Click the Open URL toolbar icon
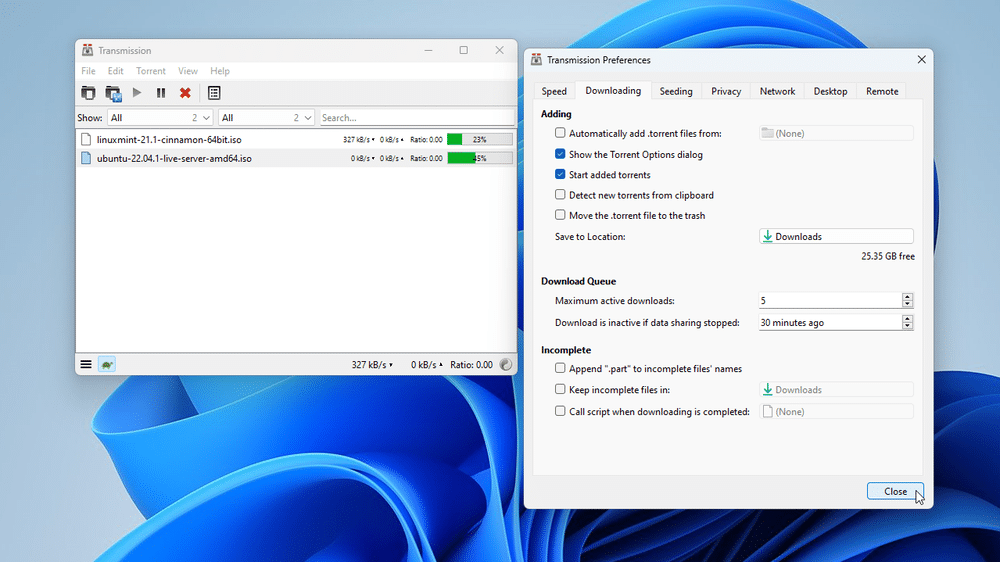Screen dimensions: 1000x562 coord(113,93)
